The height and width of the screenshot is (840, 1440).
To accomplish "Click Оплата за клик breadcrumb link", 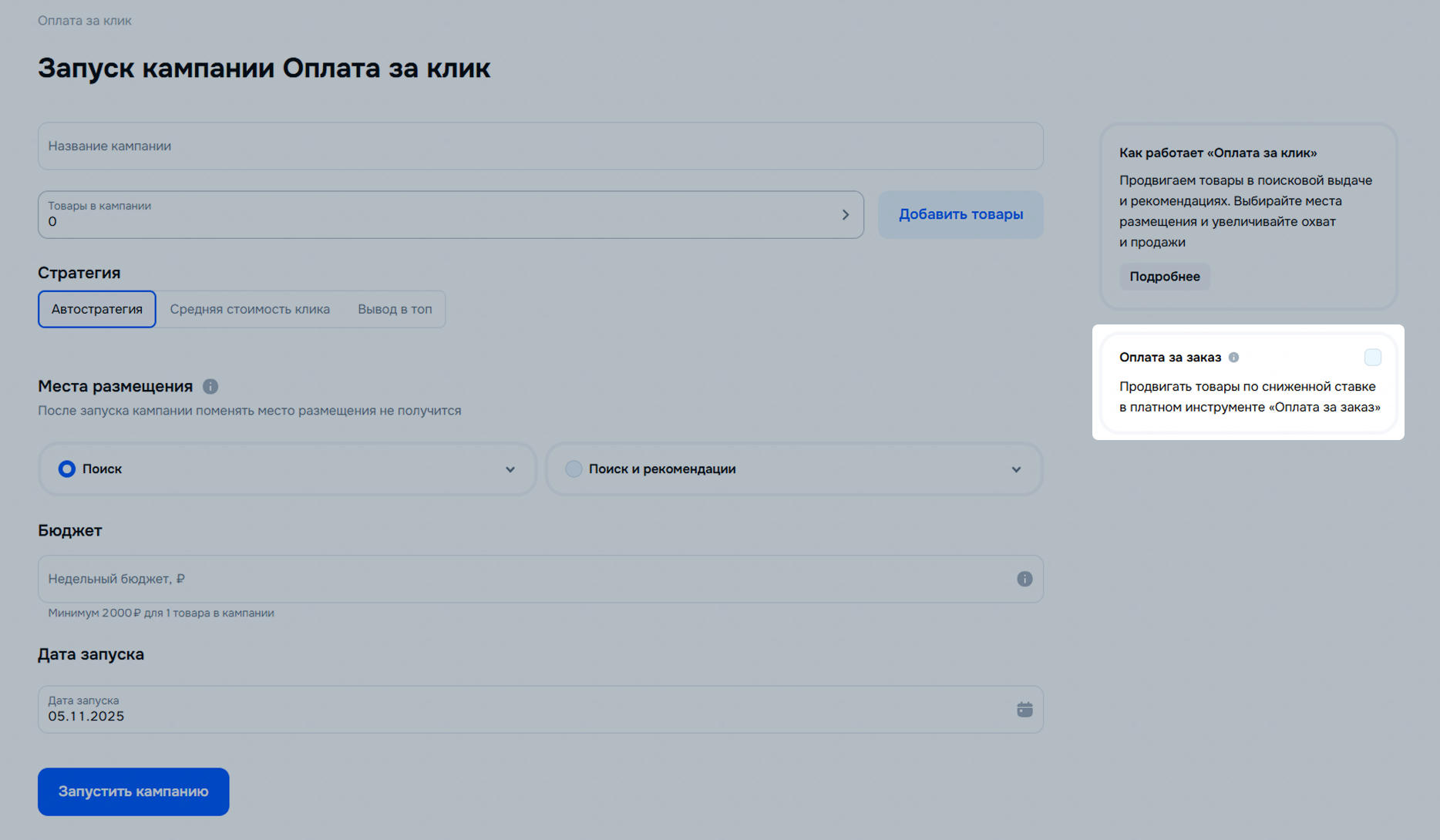I will (x=85, y=21).
